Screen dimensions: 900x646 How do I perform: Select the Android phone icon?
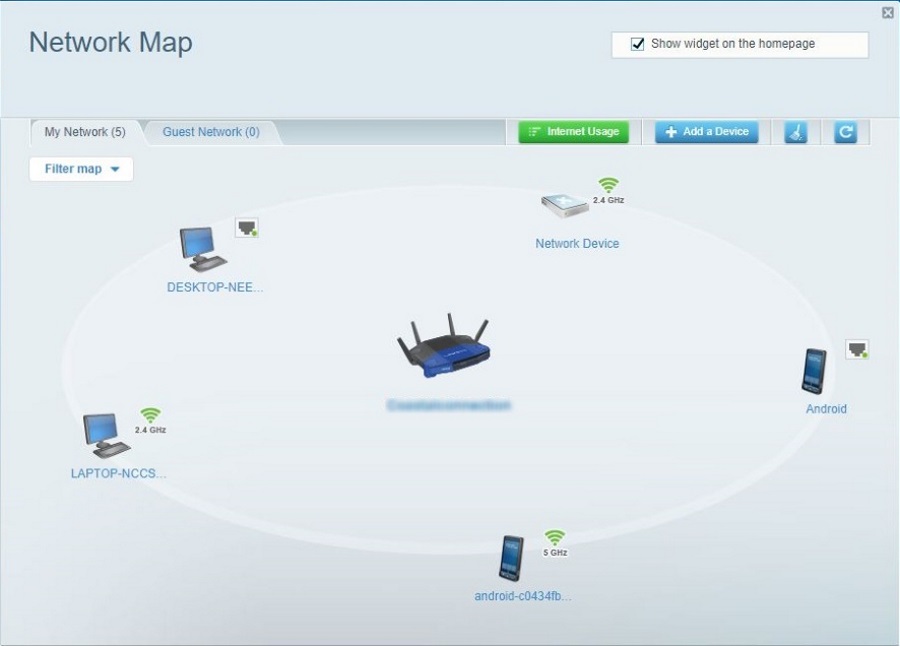(x=814, y=371)
